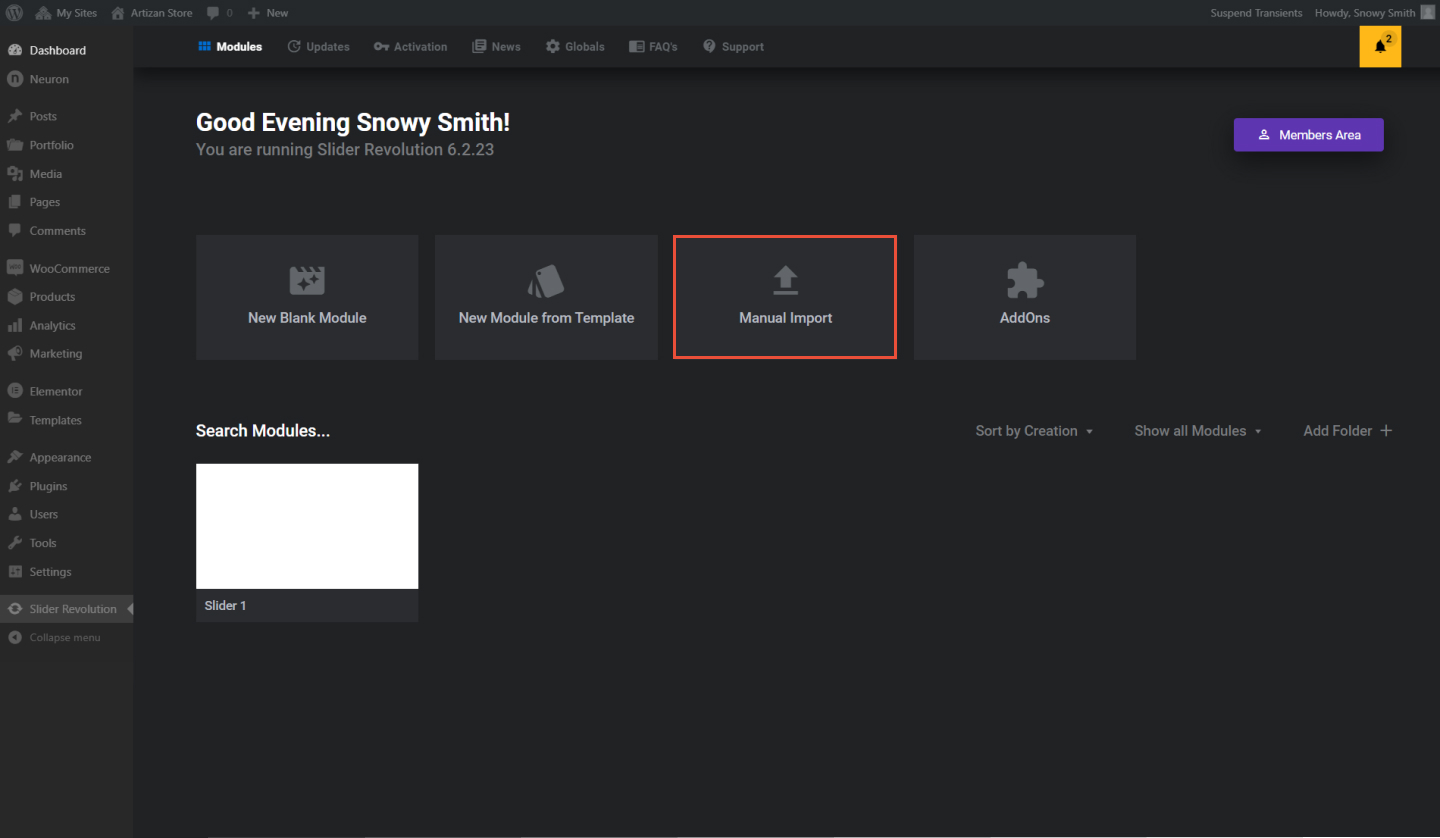Open My Sites in admin bar
Image resolution: width=1440 pixels, height=838 pixels.
(66, 13)
